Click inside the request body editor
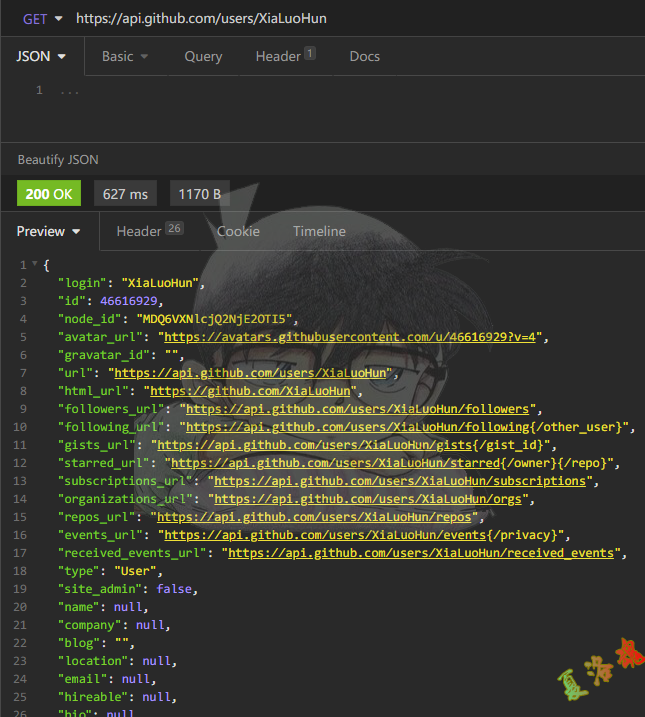The height and width of the screenshot is (717, 645). click(320, 110)
